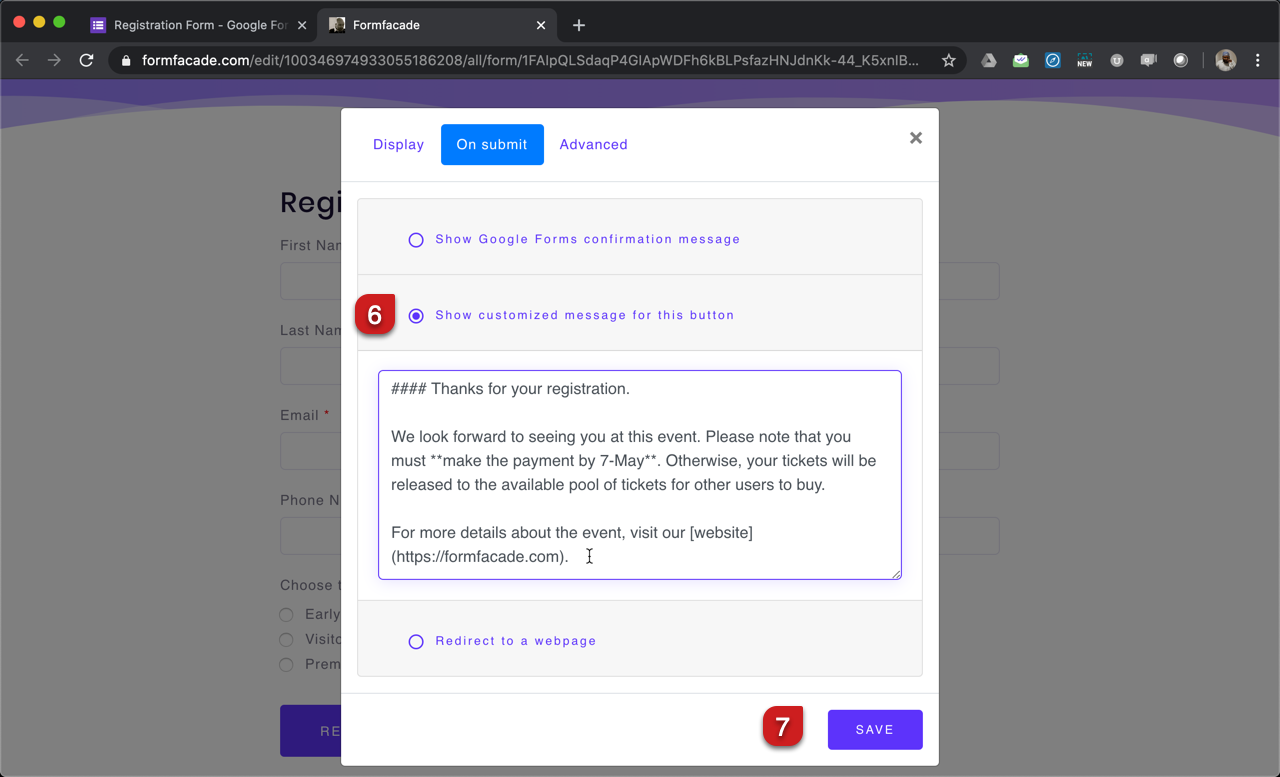Switch to the Registration Form browser tab
1280x777 pixels.
pyautogui.click(x=199, y=25)
